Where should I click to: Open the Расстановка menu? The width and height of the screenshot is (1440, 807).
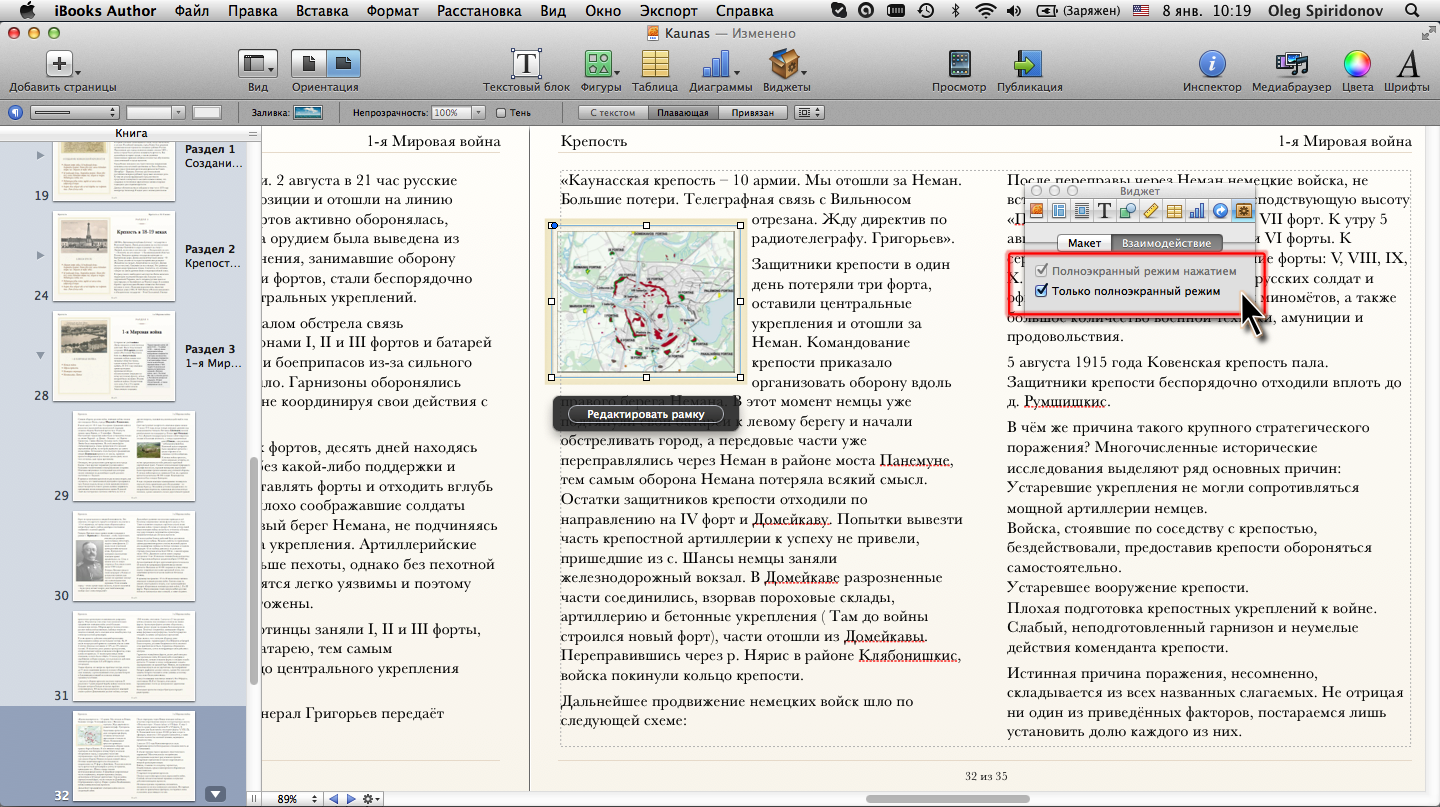click(x=480, y=11)
